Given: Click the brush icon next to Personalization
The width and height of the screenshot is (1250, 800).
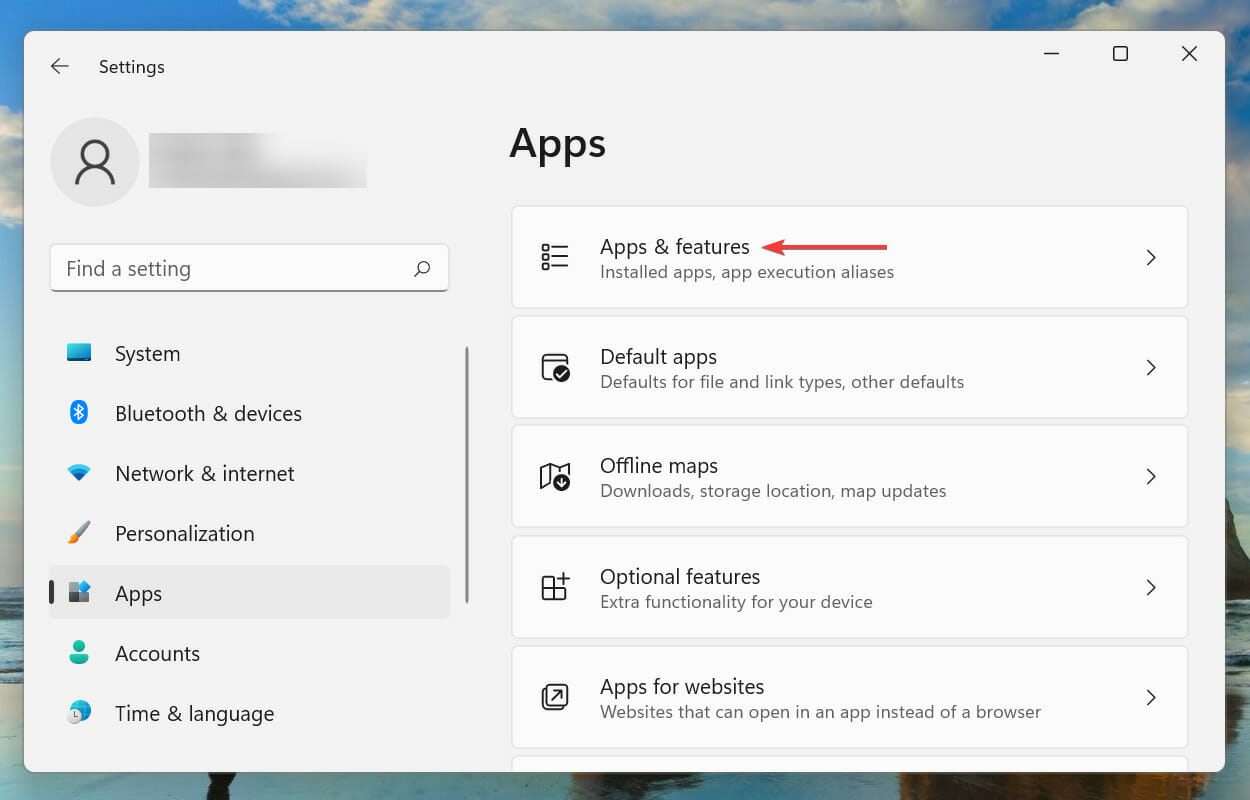Looking at the screenshot, I should [x=78, y=533].
